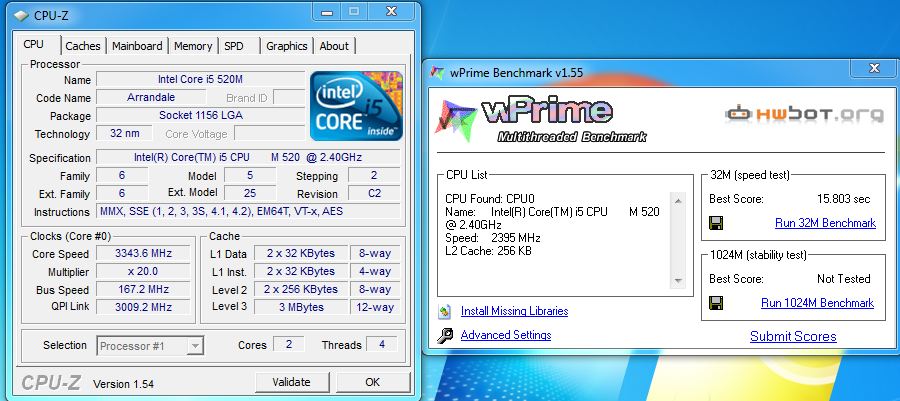Close the CPU-Z window
This screenshot has height=401, width=900.
click(391, 11)
